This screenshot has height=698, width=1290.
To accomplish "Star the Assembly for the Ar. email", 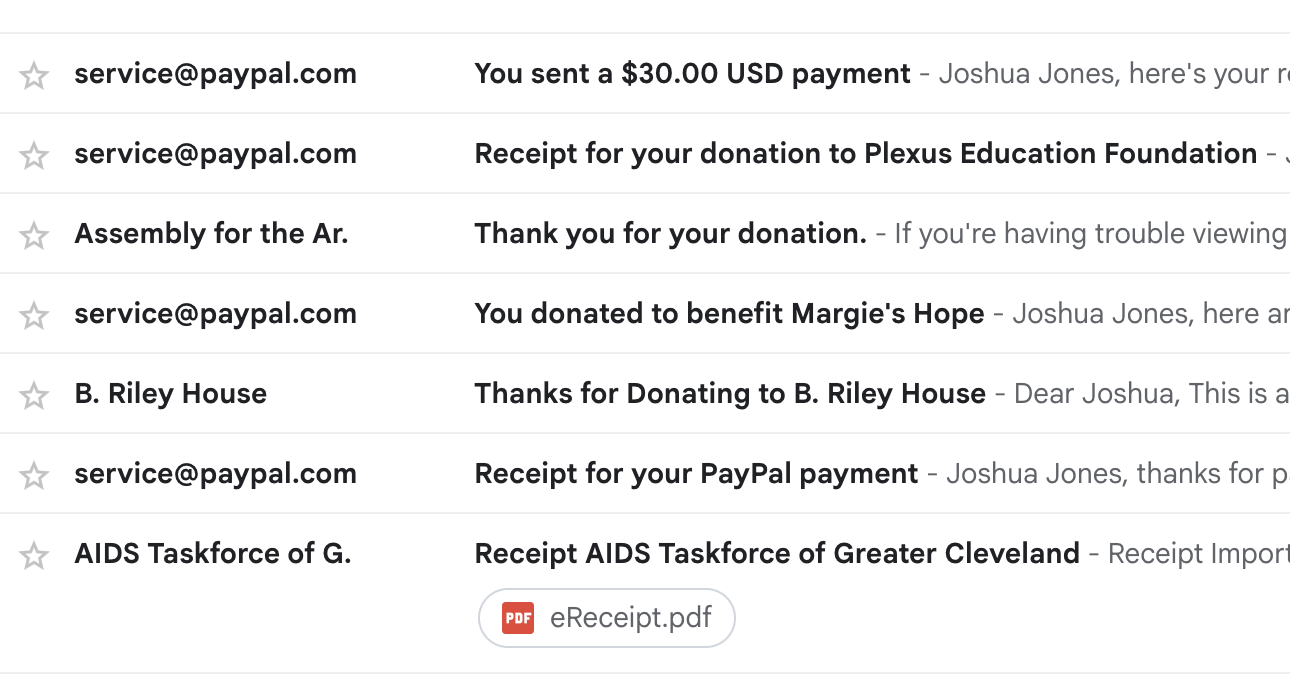I will 34,235.
